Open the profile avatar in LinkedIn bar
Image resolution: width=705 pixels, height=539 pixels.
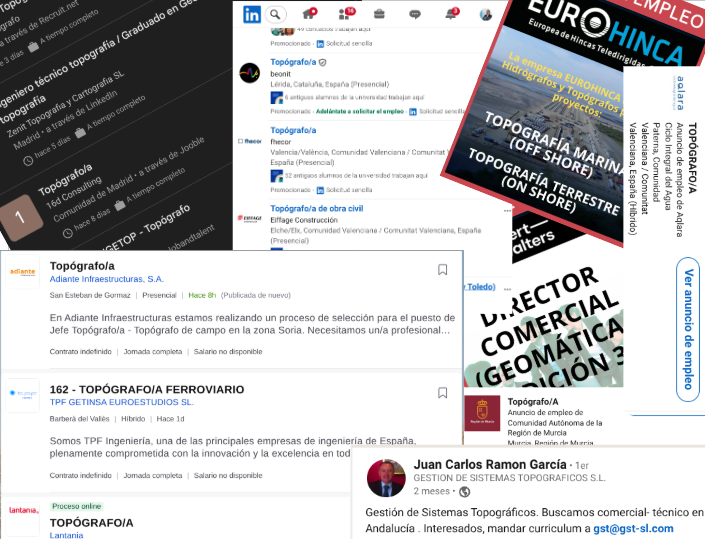486,14
